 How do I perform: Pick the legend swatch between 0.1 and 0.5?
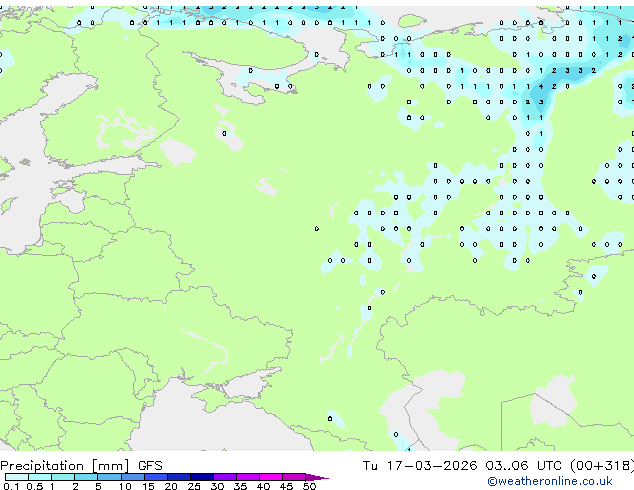click(x=17, y=477)
